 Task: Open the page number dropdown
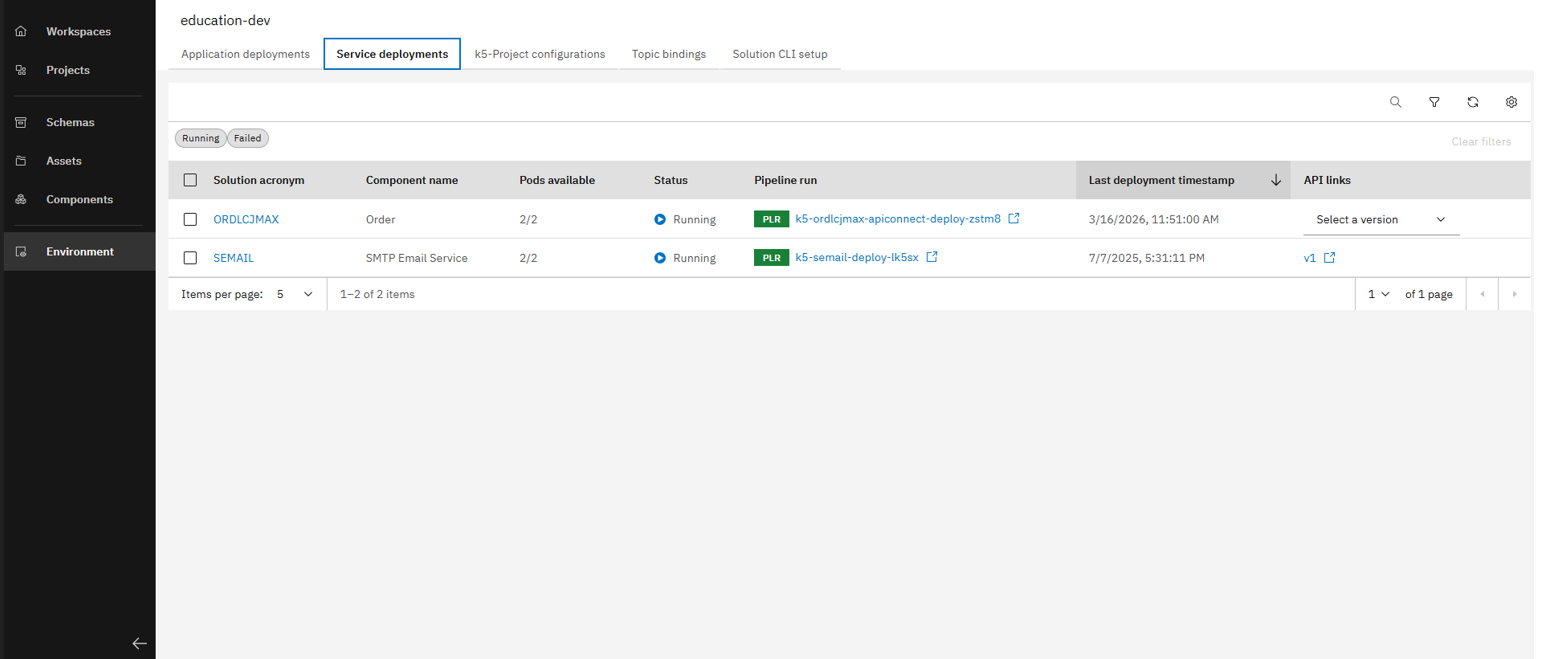click(1379, 294)
